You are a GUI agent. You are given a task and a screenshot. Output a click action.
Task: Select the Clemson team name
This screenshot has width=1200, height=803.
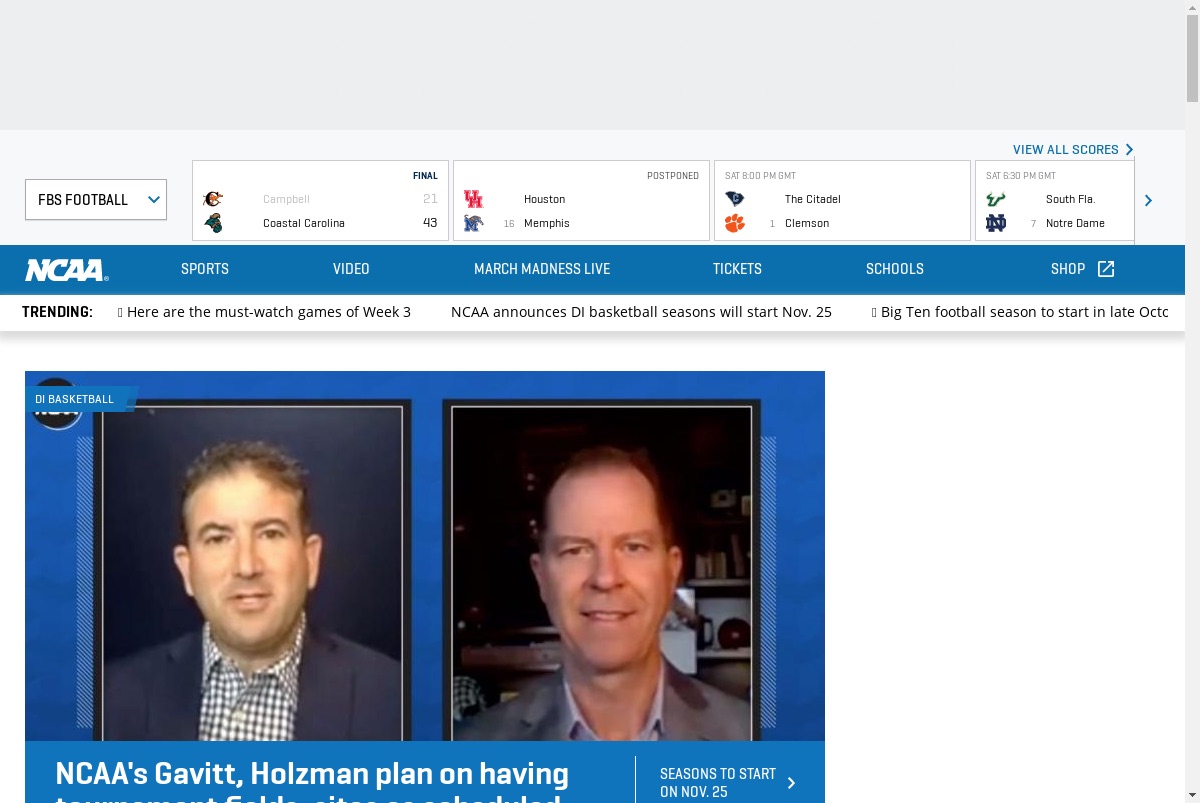pos(807,223)
